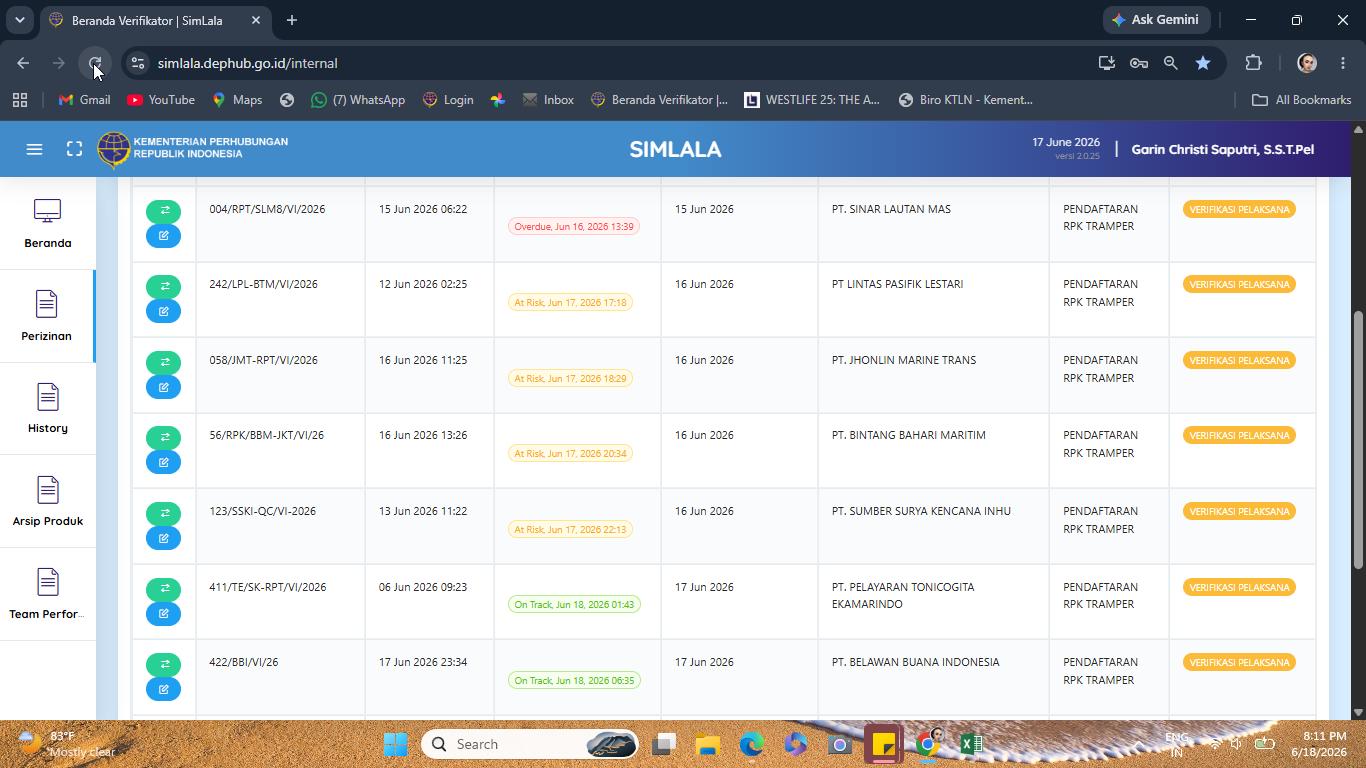Click blue edit icon for 411/TE/SK-RPT/VI/2026
The width and height of the screenshot is (1366, 768).
coord(164,613)
